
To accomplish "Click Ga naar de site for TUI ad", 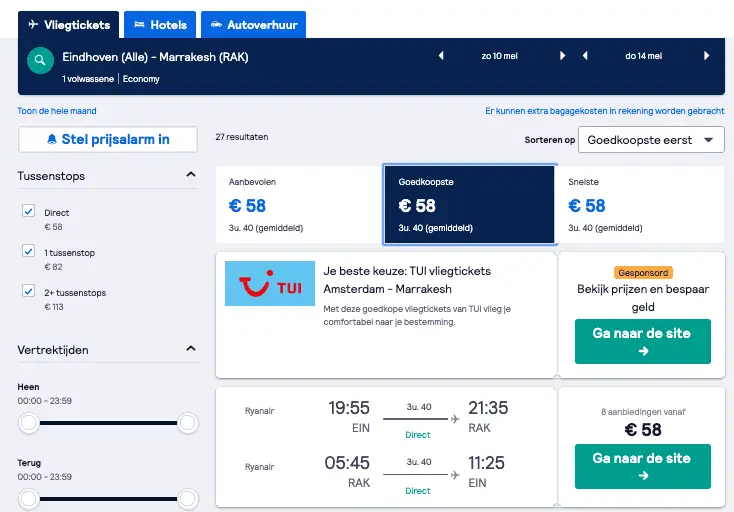I will pos(643,341).
